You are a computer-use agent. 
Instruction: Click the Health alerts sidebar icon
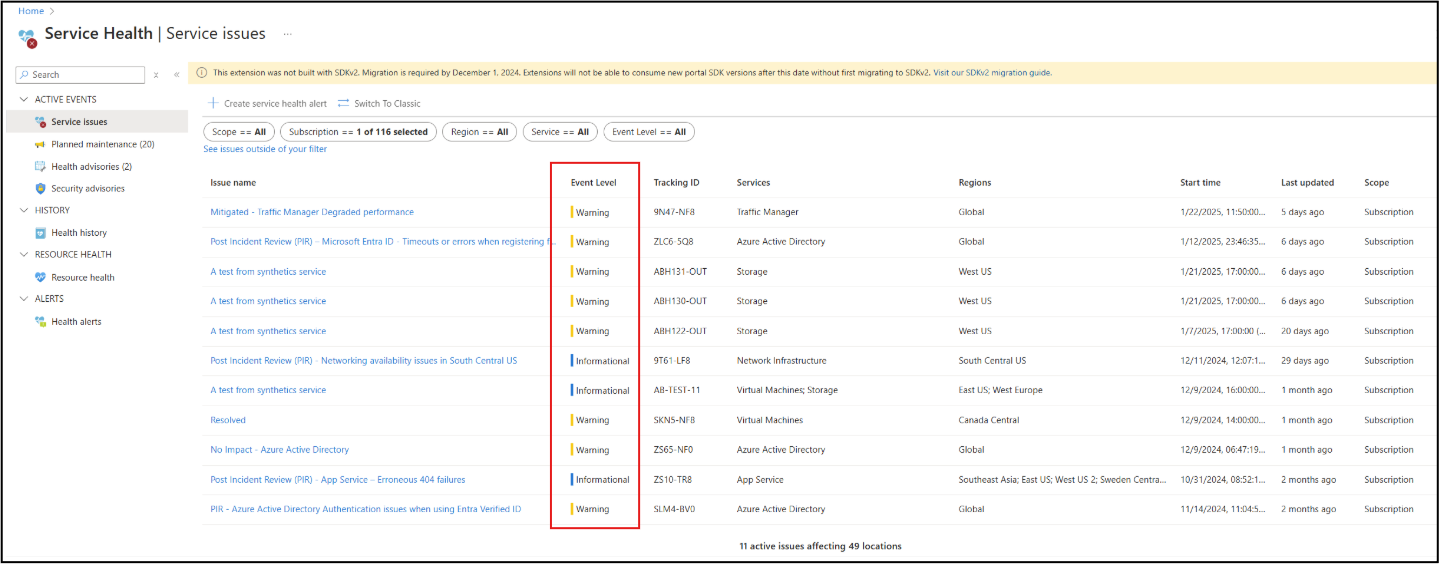40,321
